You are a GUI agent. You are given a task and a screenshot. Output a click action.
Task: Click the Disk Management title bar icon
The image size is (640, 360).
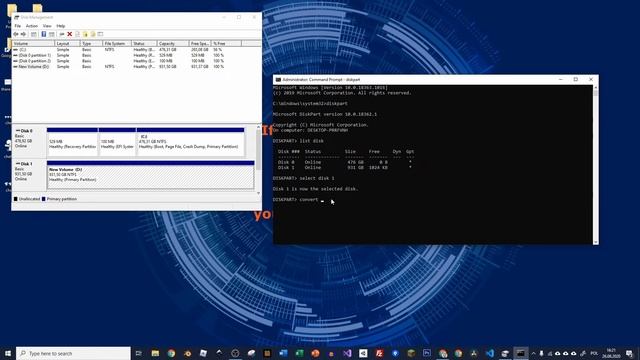(x=17, y=17)
